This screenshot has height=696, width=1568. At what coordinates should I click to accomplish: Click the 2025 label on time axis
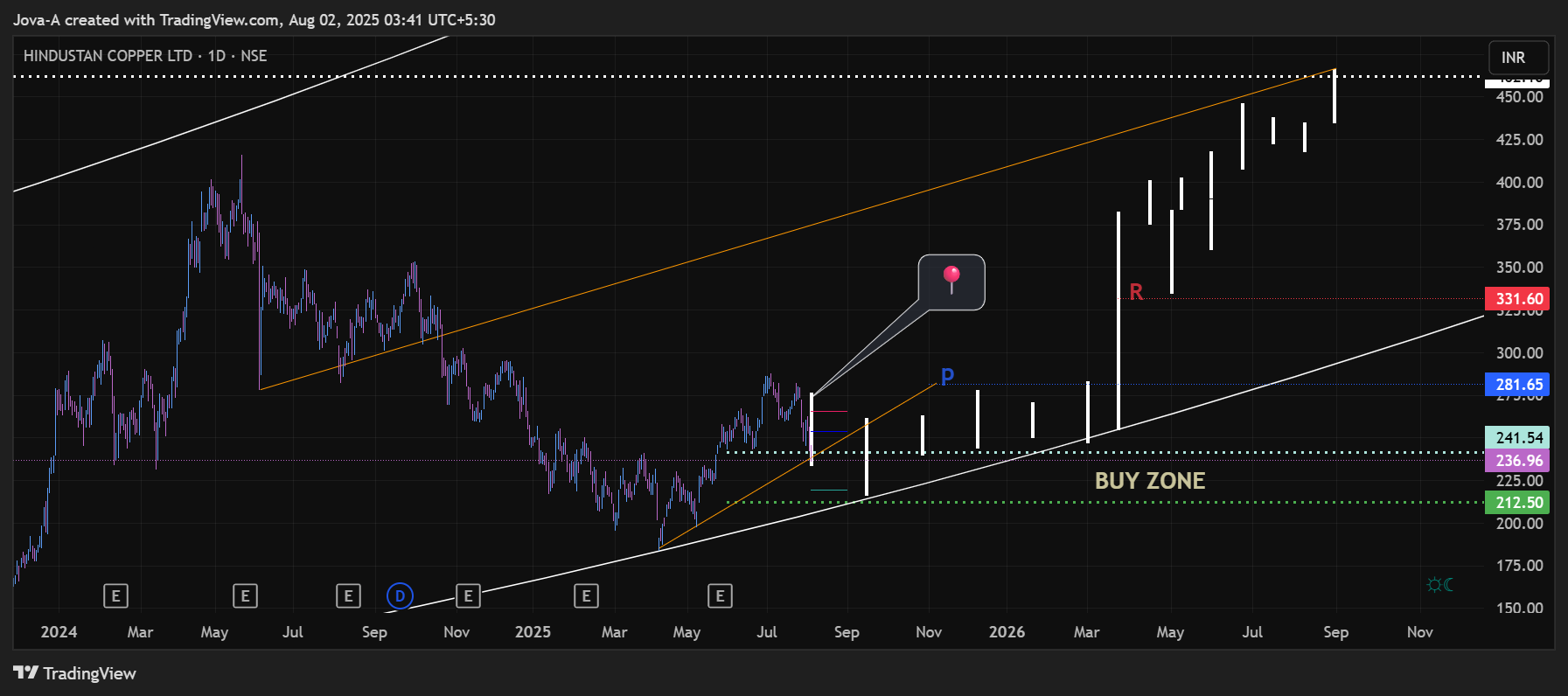tap(533, 632)
